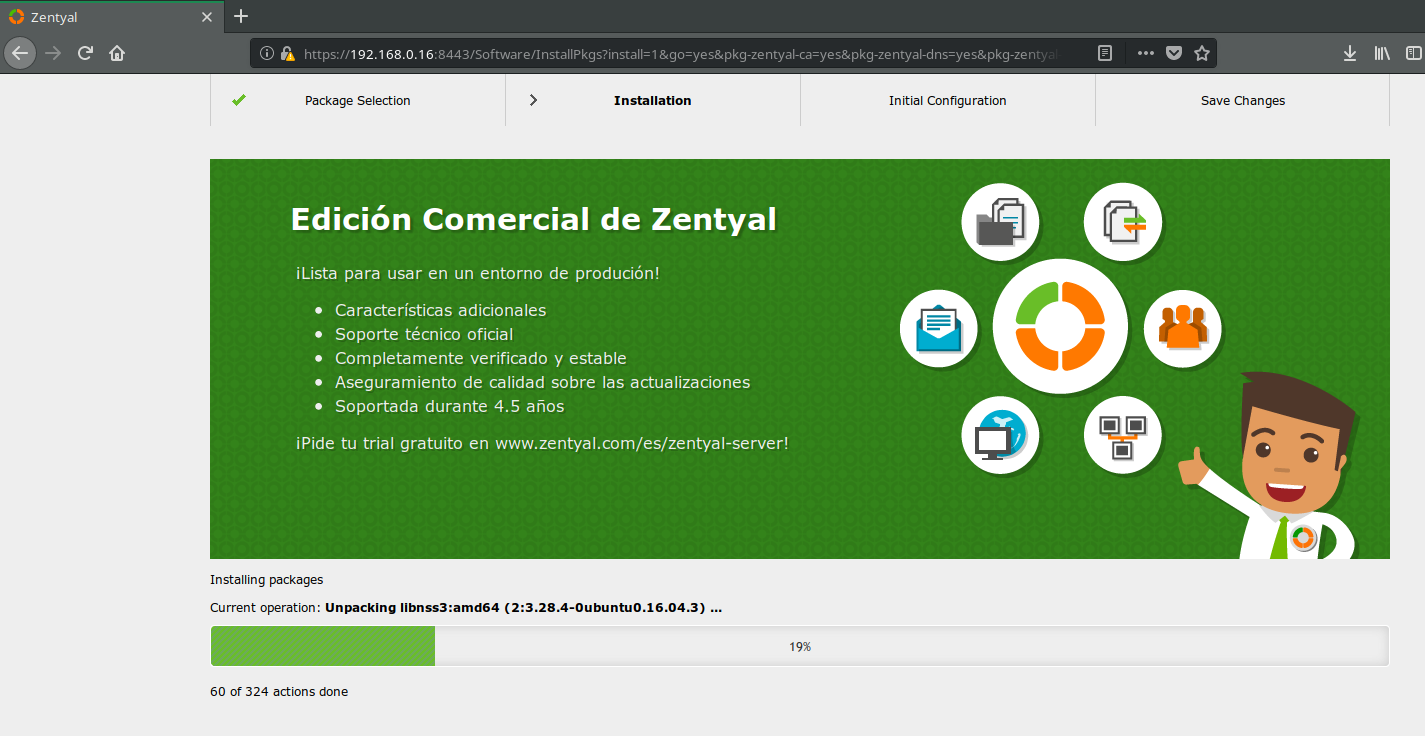Open the Pocket save icon
The height and width of the screenshot is (736, 1425).
(x=1174, y=53)
